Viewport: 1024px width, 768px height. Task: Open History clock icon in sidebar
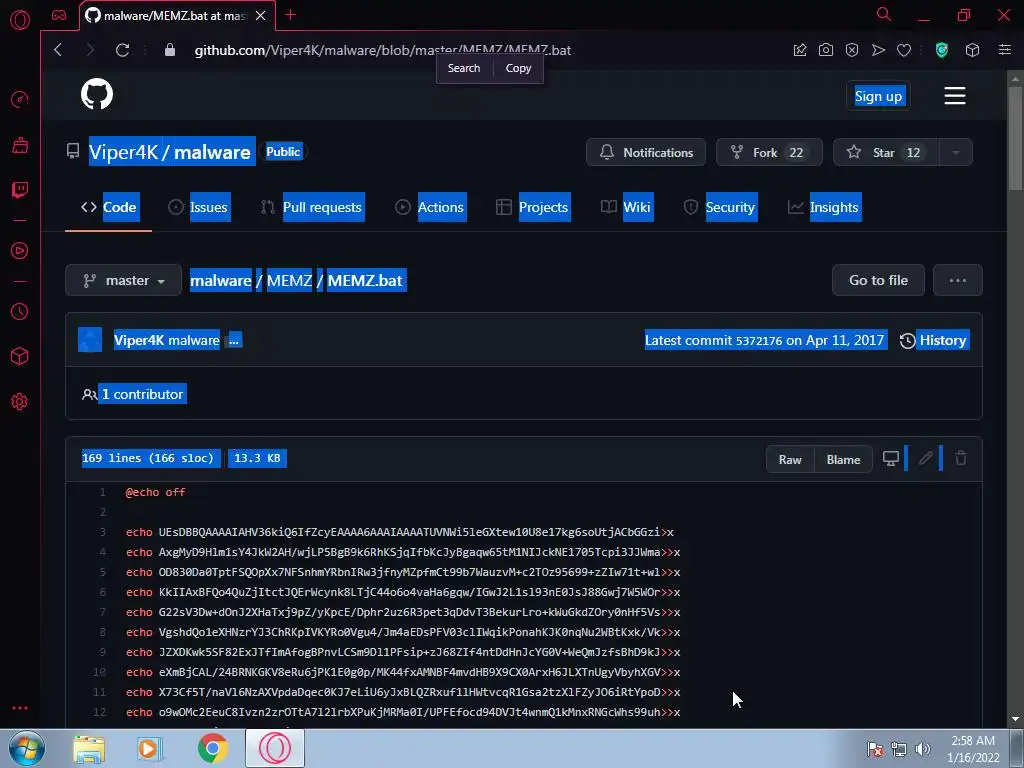(x=20, y=312)
